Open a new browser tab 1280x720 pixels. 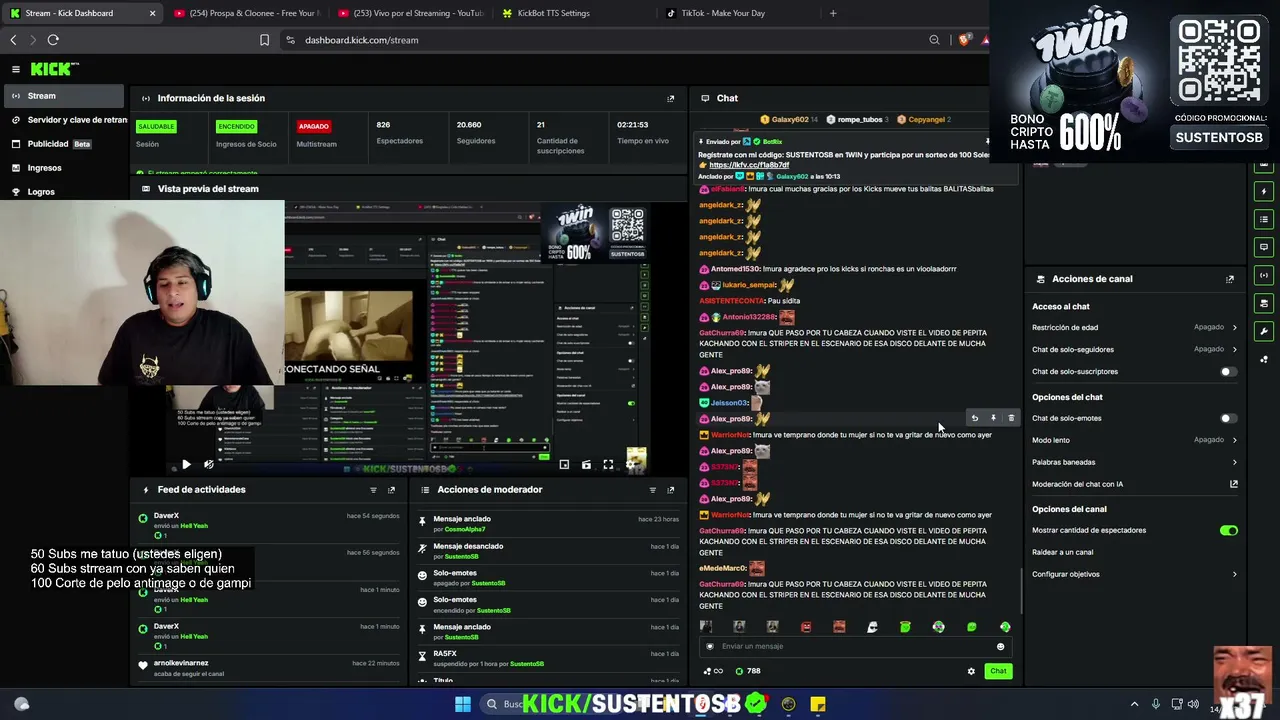pos(833,13)
